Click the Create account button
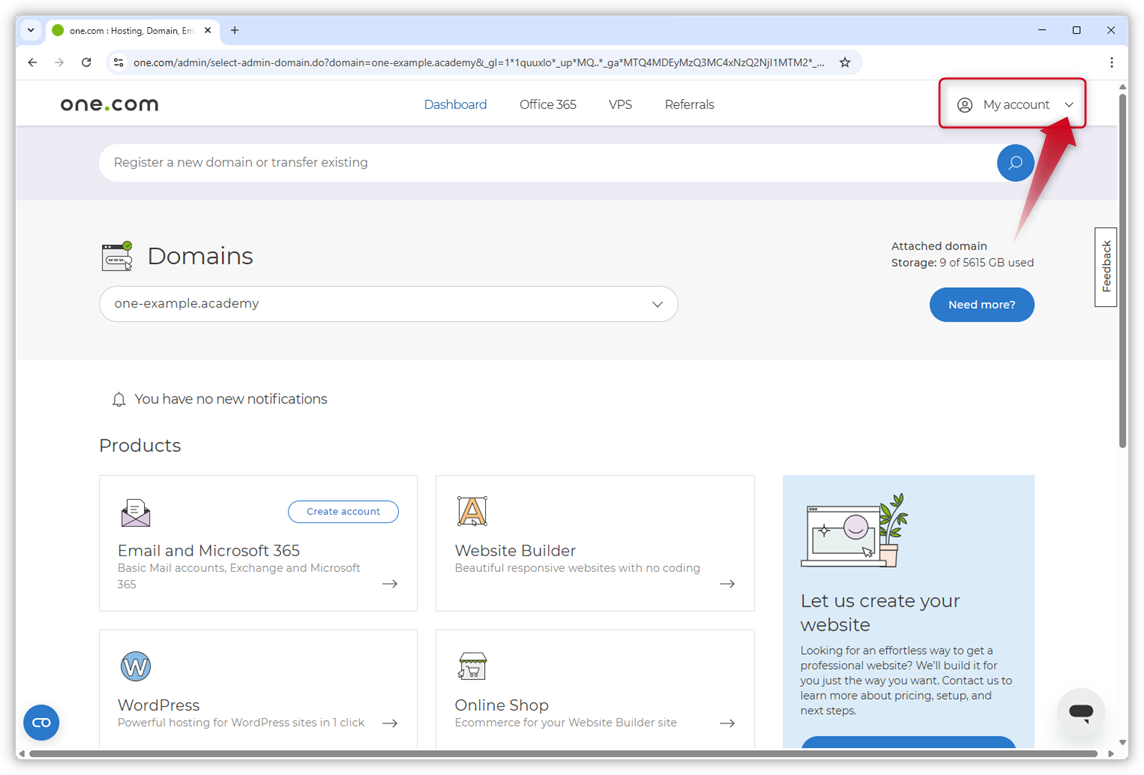 tap(343, 512)
